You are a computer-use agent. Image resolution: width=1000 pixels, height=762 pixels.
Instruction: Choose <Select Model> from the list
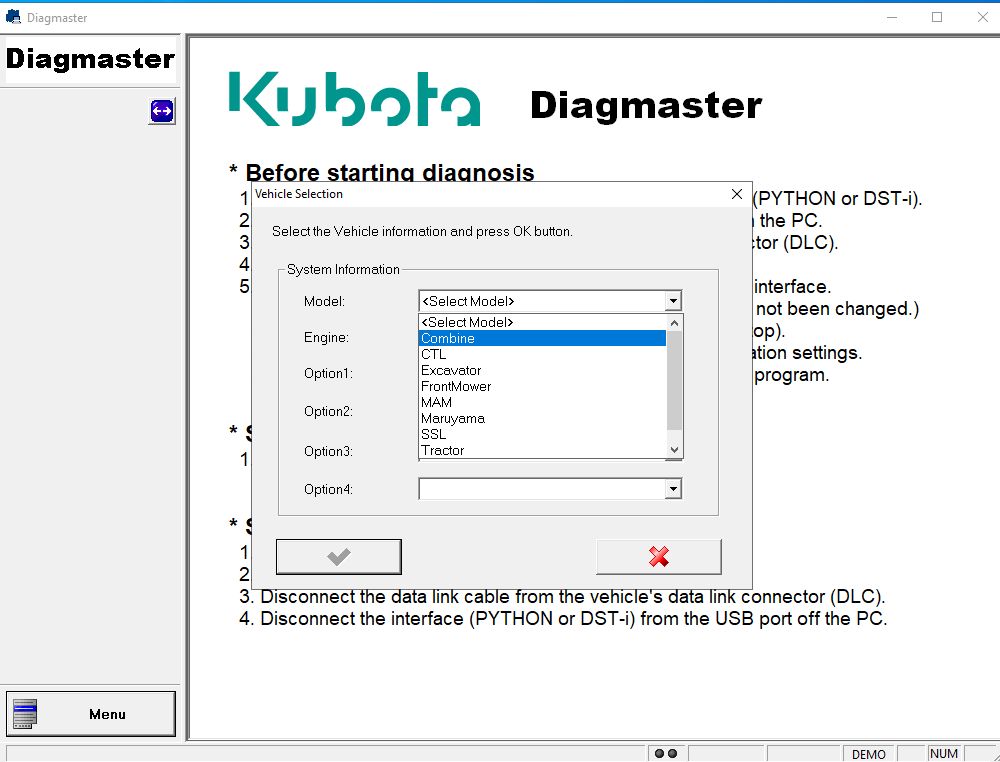click(542, 322)
